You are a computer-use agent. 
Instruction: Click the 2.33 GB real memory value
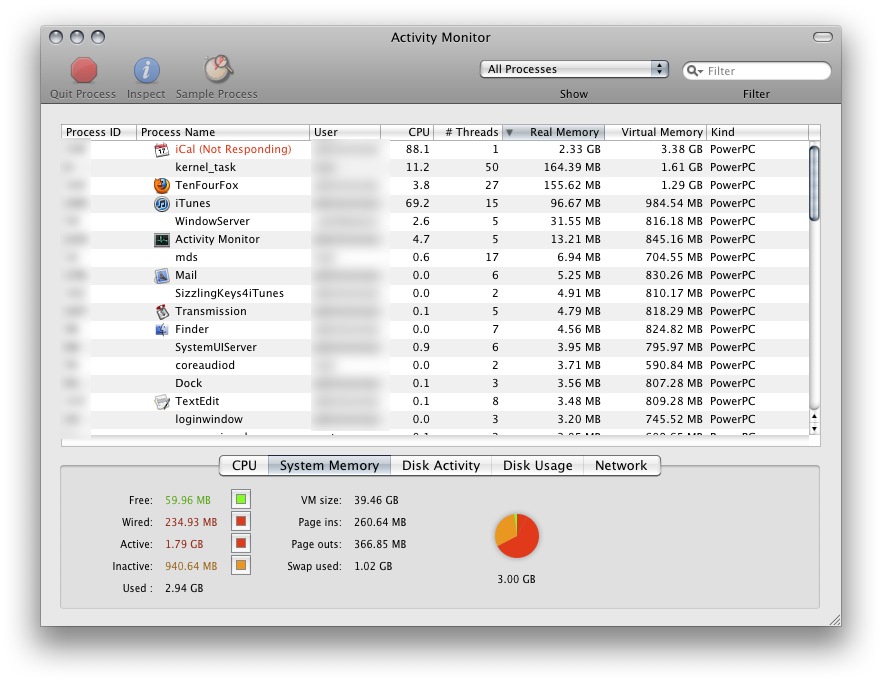579,149
